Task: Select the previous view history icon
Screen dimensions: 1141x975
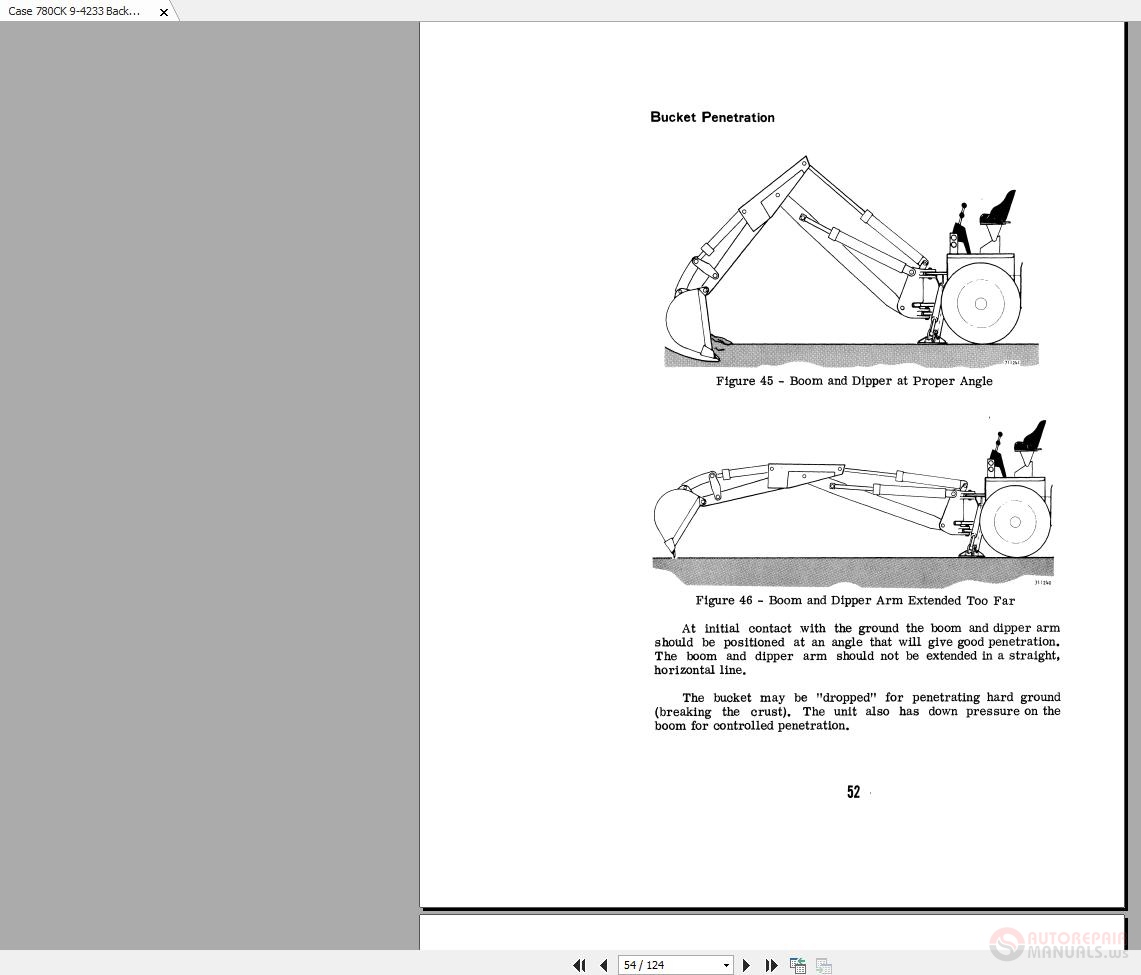Action: click(798, 965)
